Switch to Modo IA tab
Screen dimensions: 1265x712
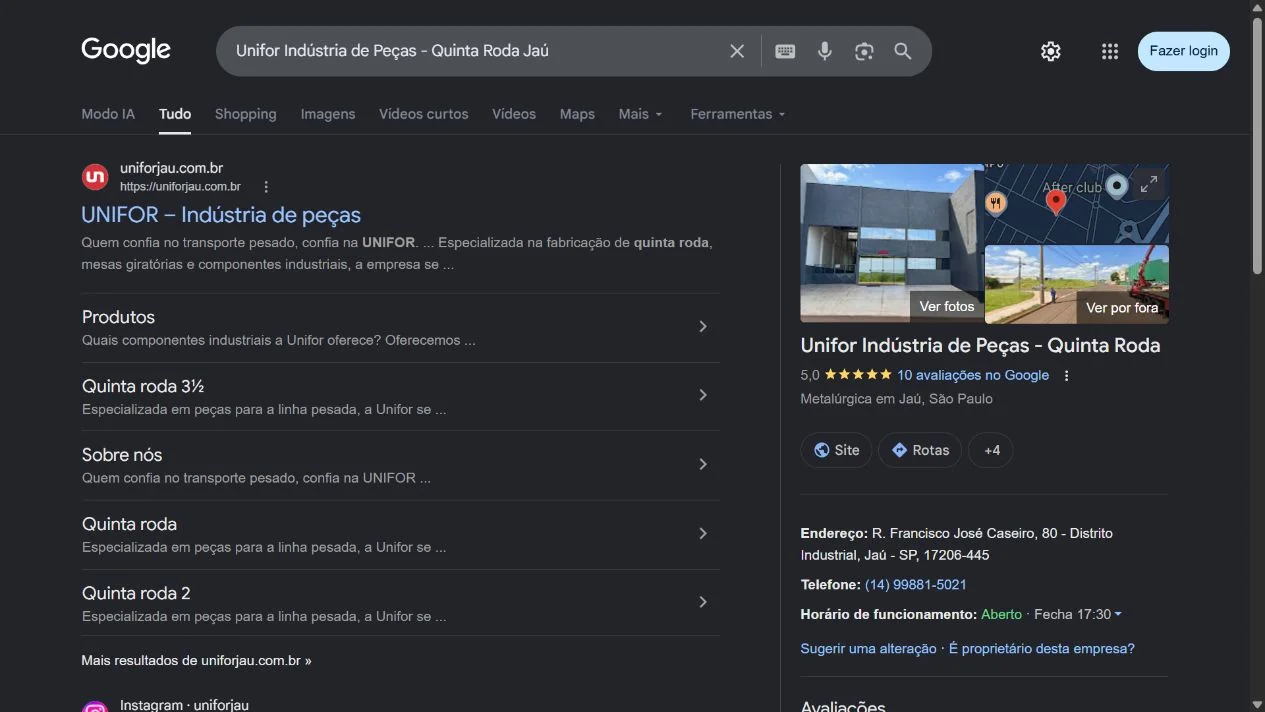108,114
